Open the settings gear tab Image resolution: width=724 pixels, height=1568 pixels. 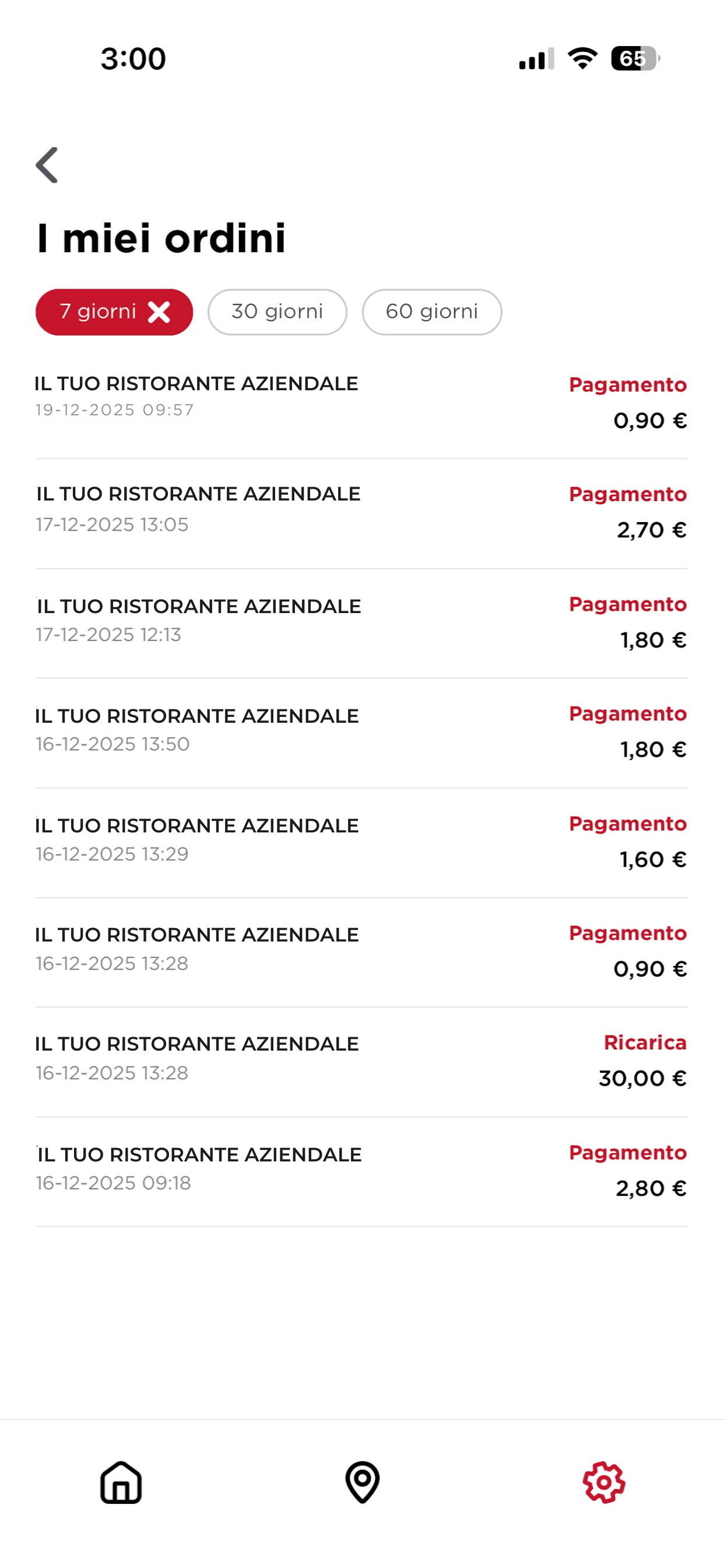pyautogui.click(x=603, y=1482)
